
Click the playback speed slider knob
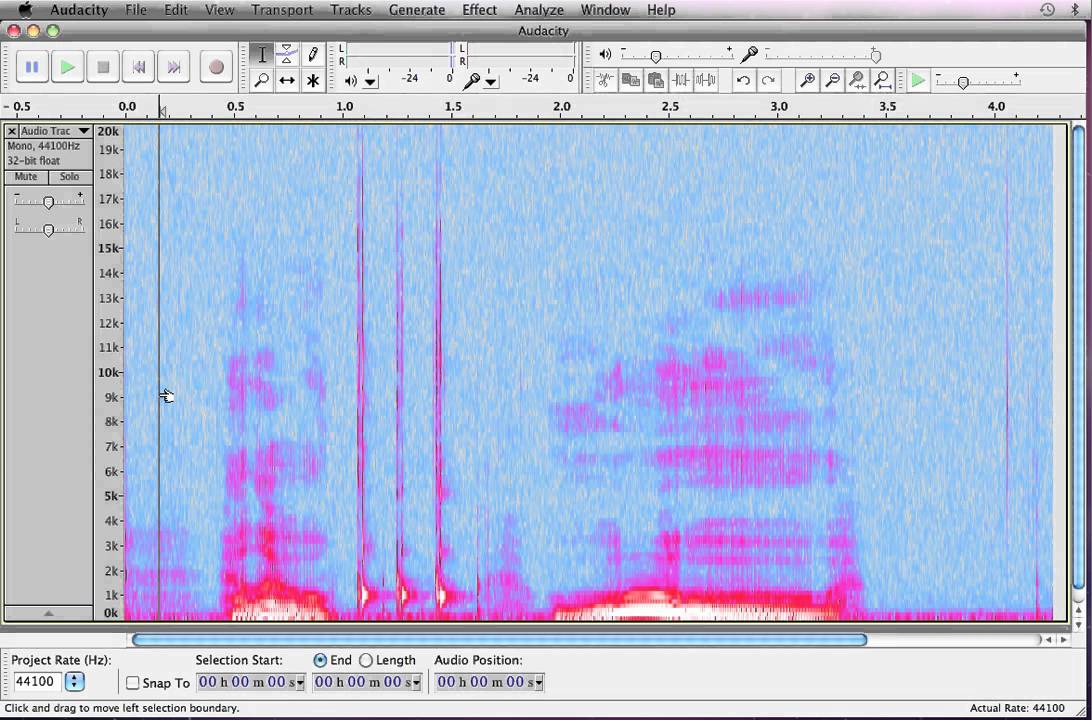click(963, 83)
